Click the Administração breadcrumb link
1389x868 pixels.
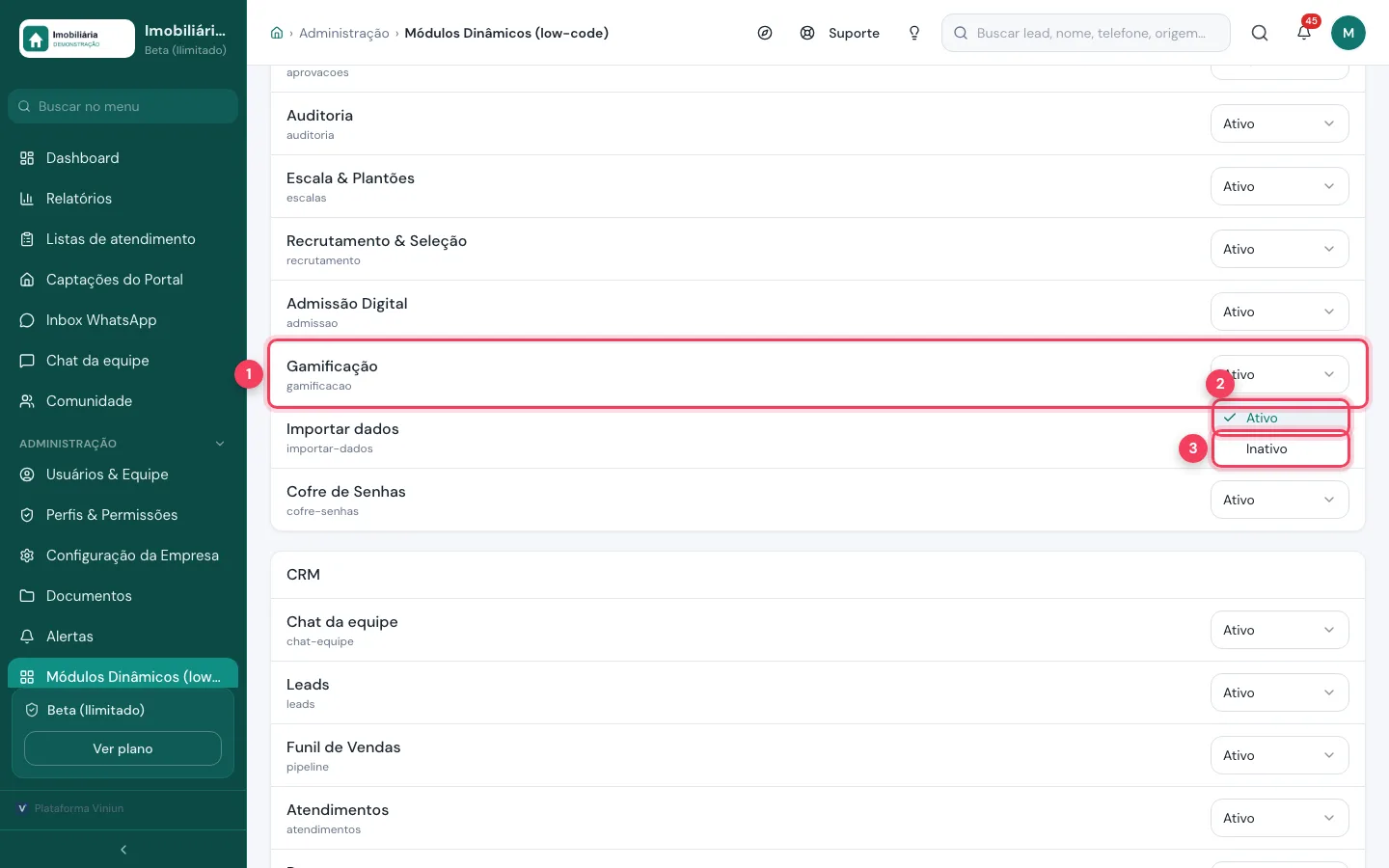pyautogui.click(x=344, y=33)
